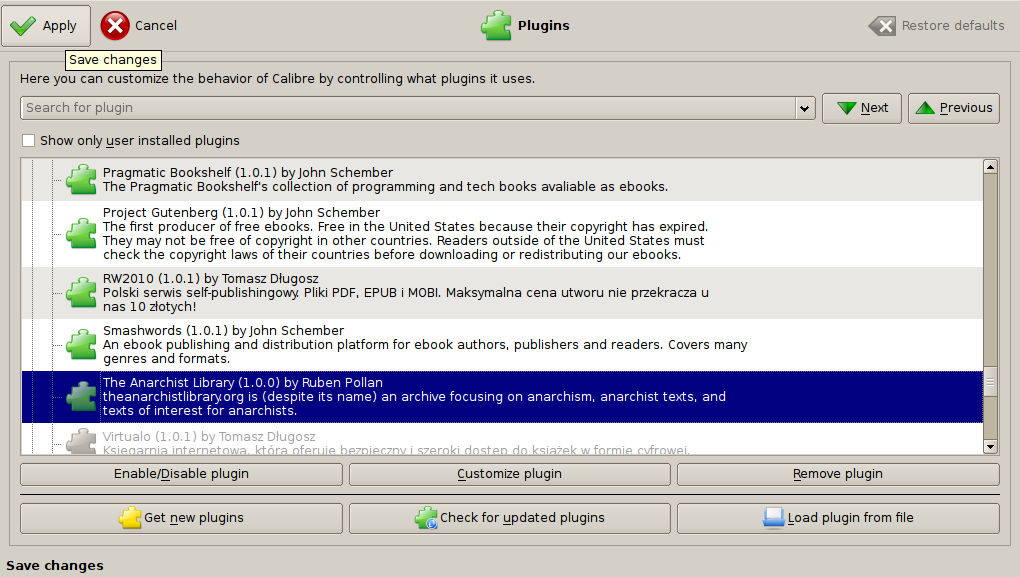Click the Smashwords plugin puzzle icon

[81, 345]
